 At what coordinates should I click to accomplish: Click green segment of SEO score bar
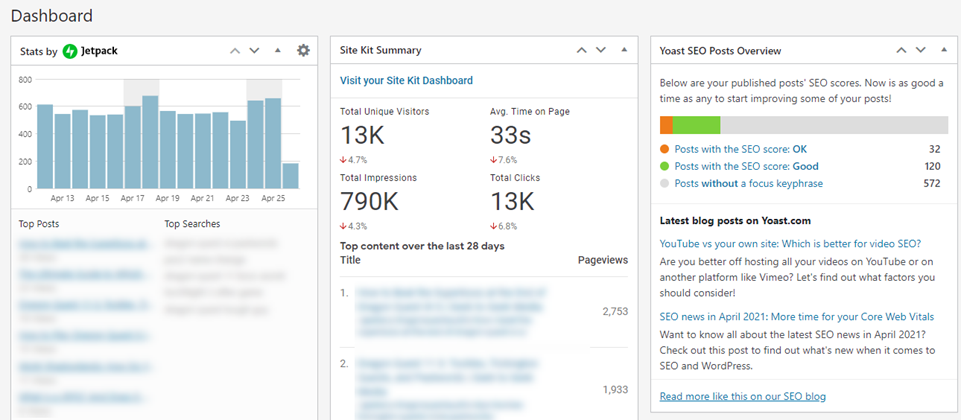point(696,125)
